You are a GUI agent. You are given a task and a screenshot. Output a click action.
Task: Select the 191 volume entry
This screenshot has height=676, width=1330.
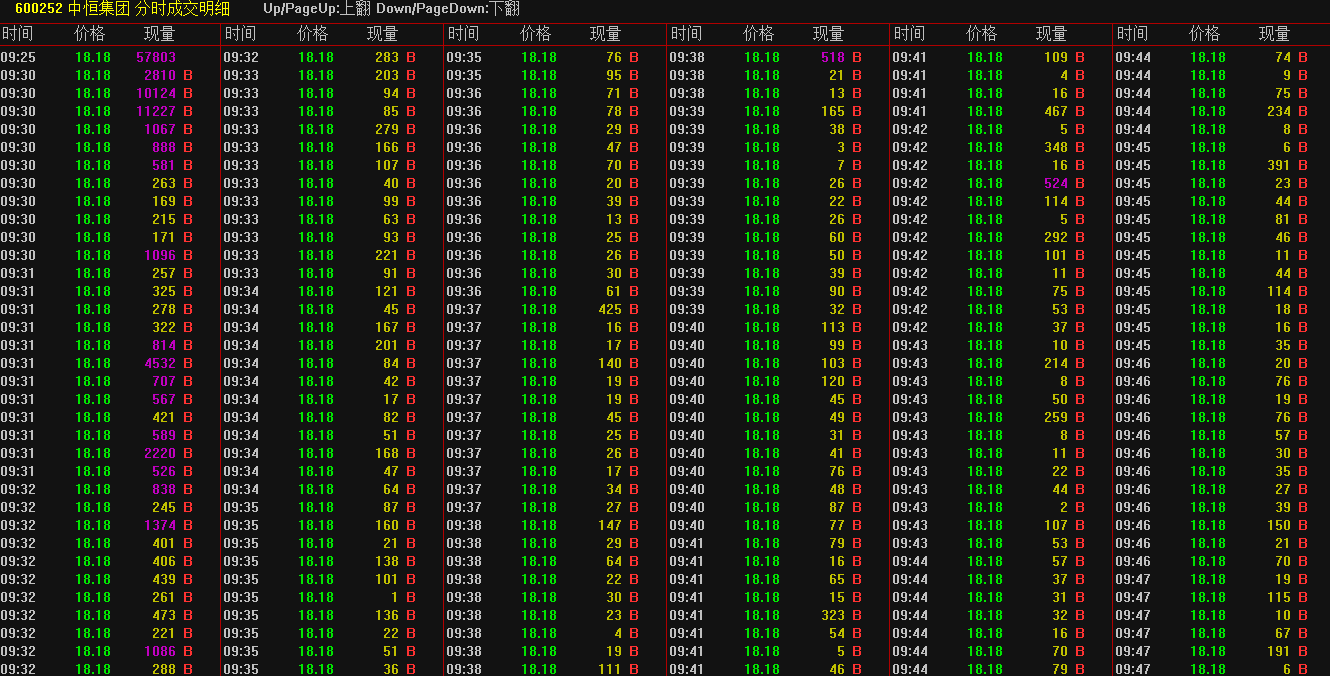tap(1279, 651)
